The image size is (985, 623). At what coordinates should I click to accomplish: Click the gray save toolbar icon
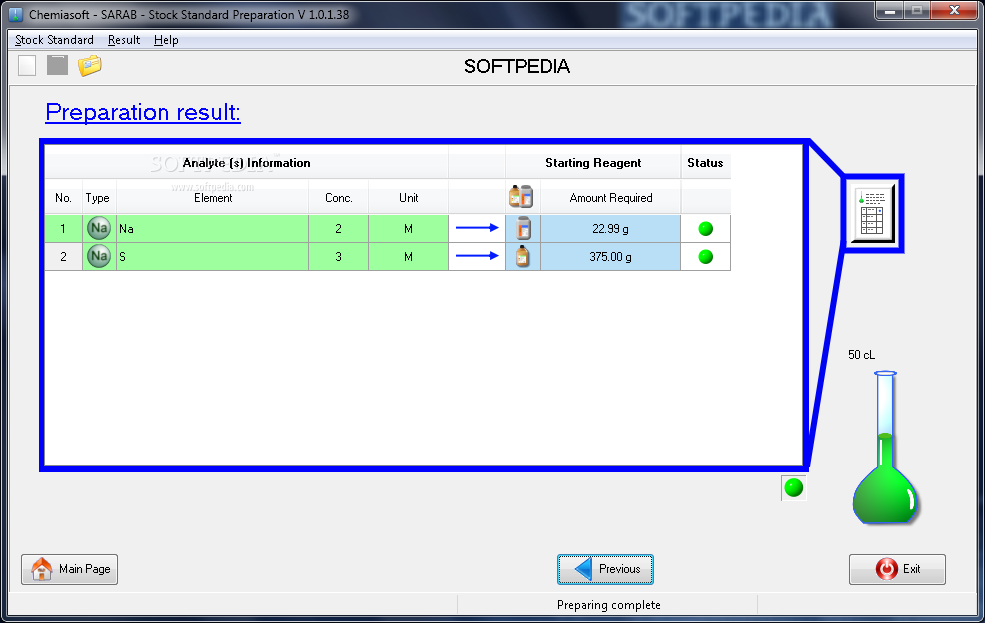pos(57,65)
